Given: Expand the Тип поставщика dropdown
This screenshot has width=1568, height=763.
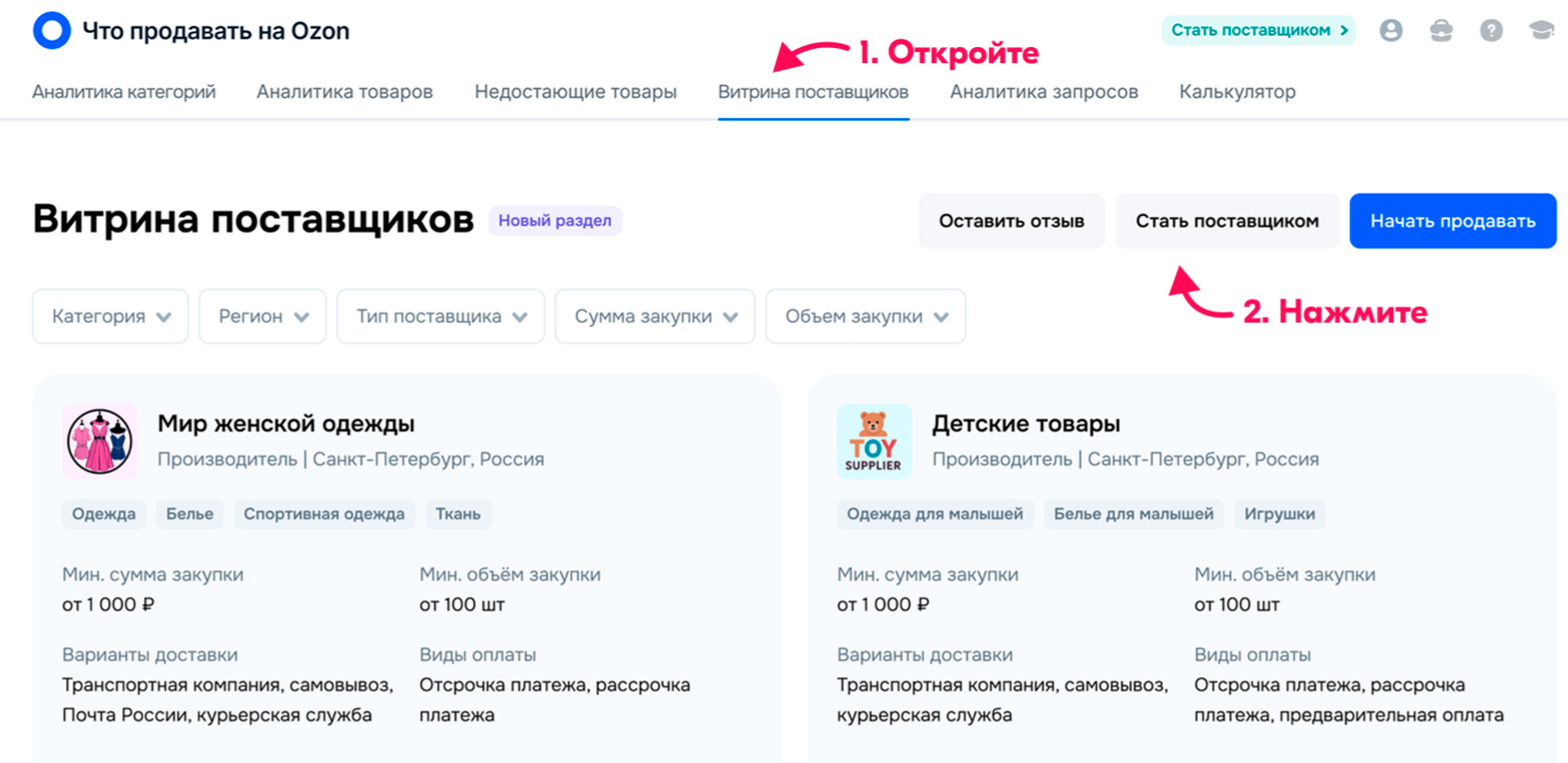Looking at the screenshot, I should (x=440, y=316).
